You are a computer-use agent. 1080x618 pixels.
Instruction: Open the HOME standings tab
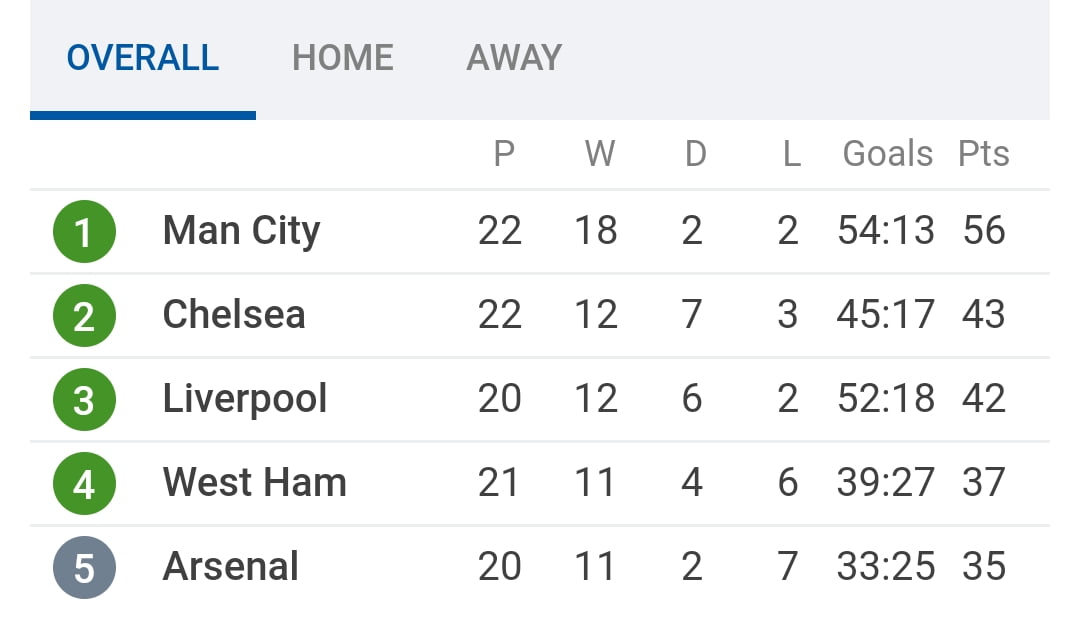(343, 57)
